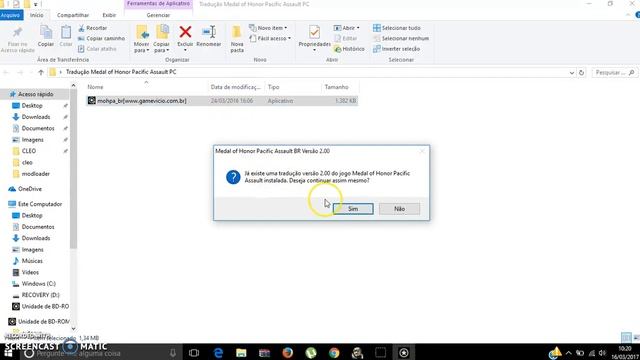640x360 pixels.
Task: Open the Abrir ribbon dropdown
Action: click(x=347, y=28)
